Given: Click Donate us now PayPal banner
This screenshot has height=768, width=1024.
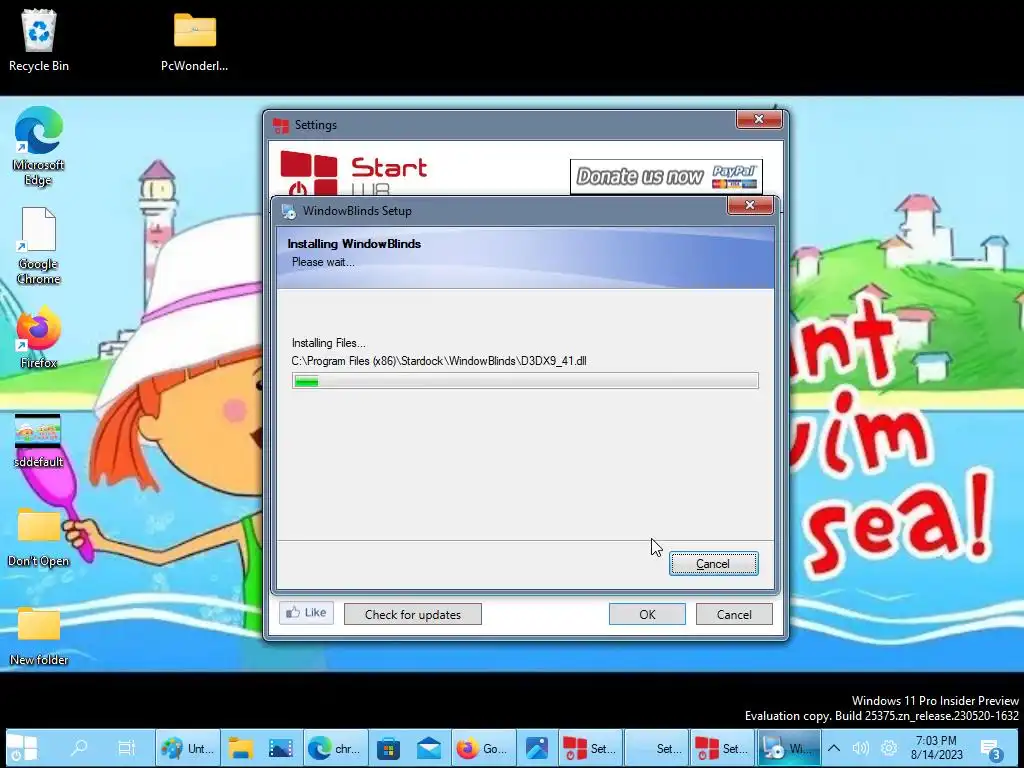Looking at the screenshot, I should (x=666, y=176).
